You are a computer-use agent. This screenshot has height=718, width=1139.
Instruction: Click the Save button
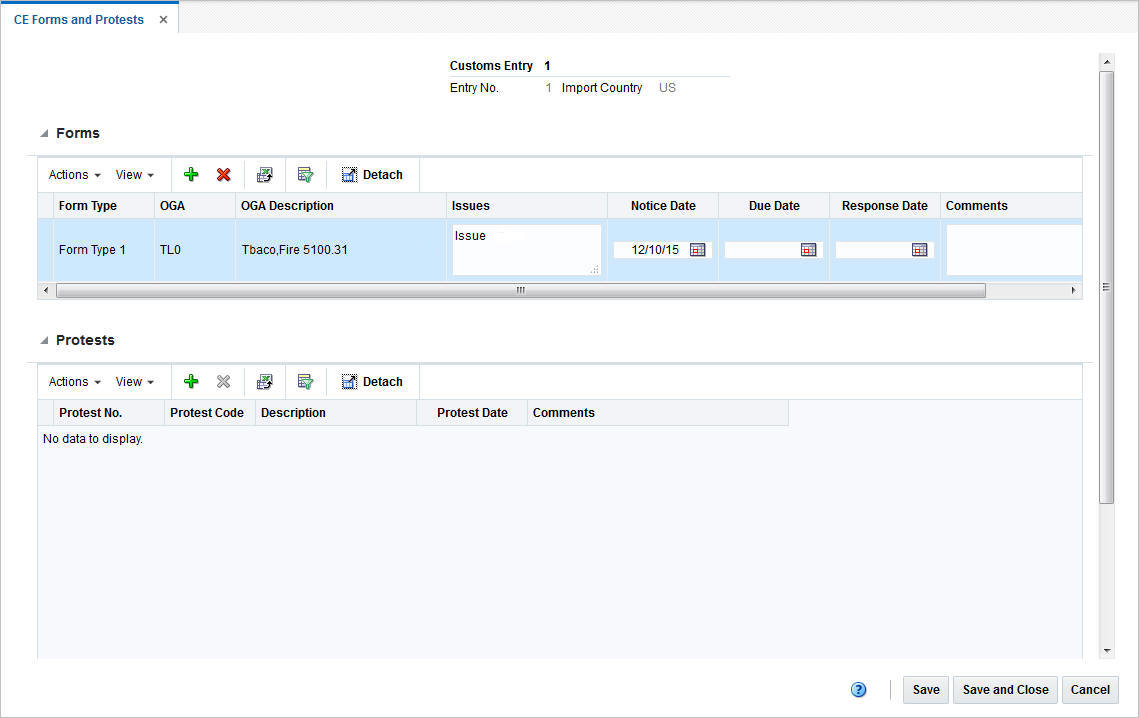[x=925, y=690]
